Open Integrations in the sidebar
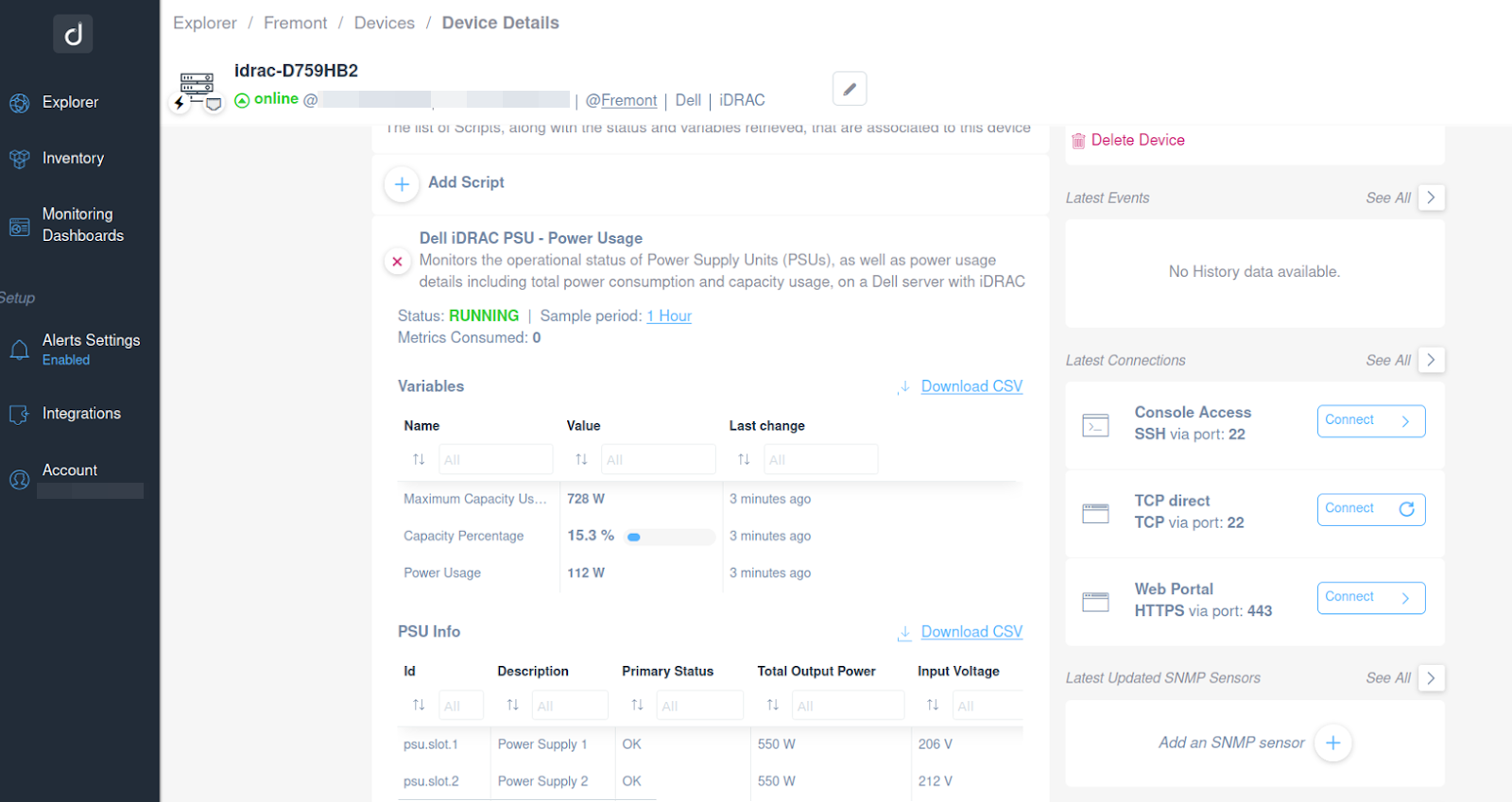The height and width of the screenshot is (802, 1512). [x=80, y=414]
